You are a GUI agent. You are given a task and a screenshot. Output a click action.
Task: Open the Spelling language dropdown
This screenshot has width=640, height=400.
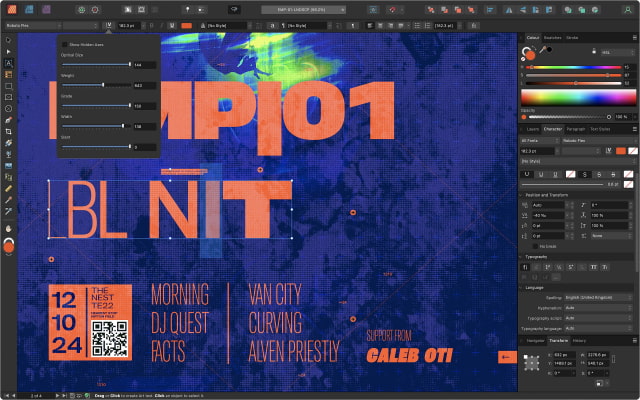click(598, 299)
